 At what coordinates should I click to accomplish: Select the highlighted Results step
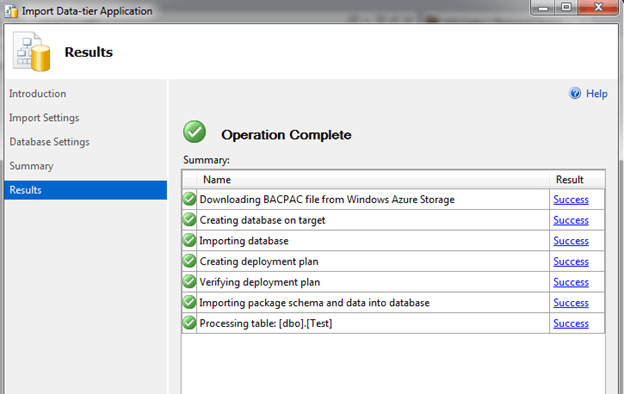pos(86,190)
